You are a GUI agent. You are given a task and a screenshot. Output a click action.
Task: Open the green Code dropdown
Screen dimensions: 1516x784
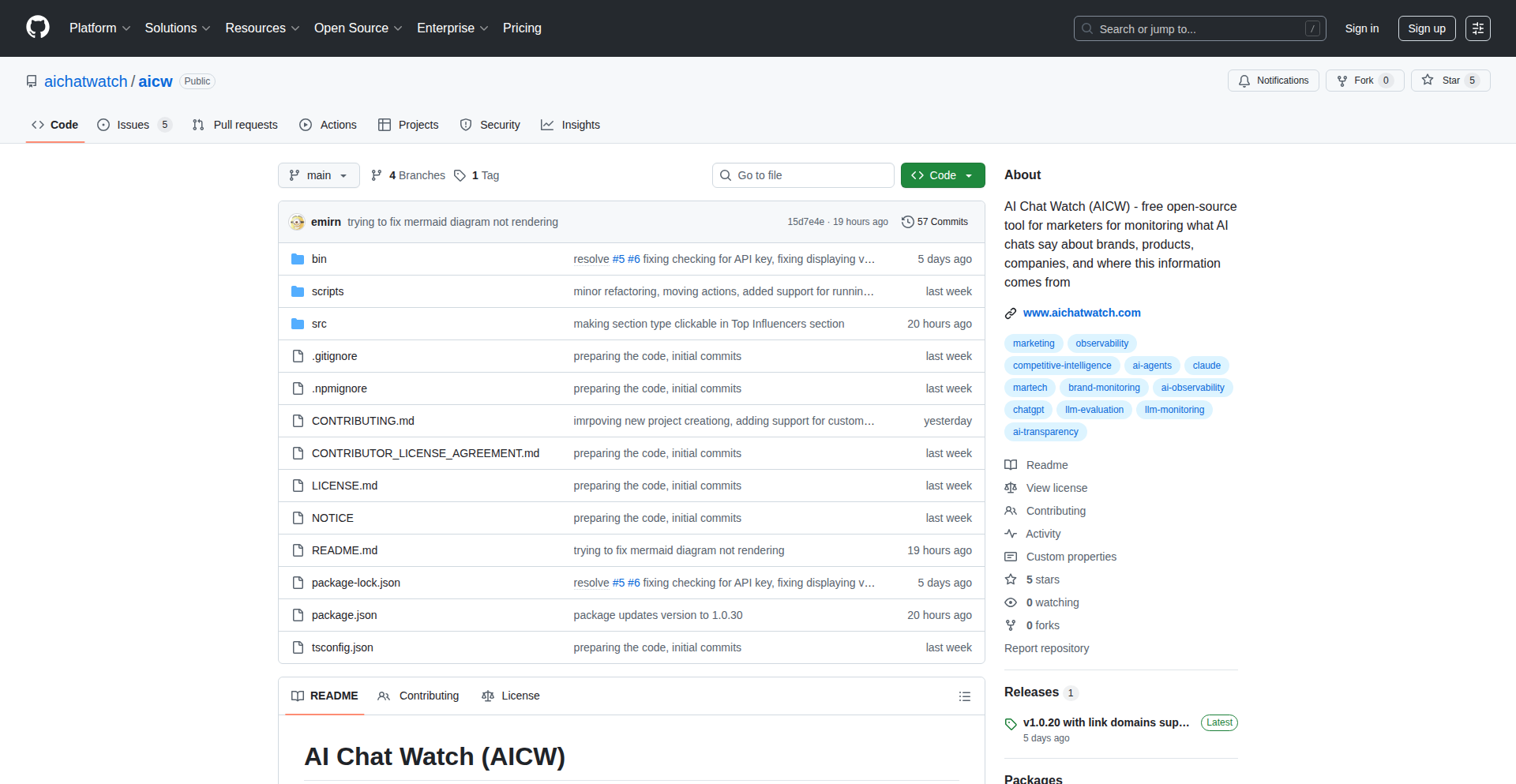coord(942,175)
